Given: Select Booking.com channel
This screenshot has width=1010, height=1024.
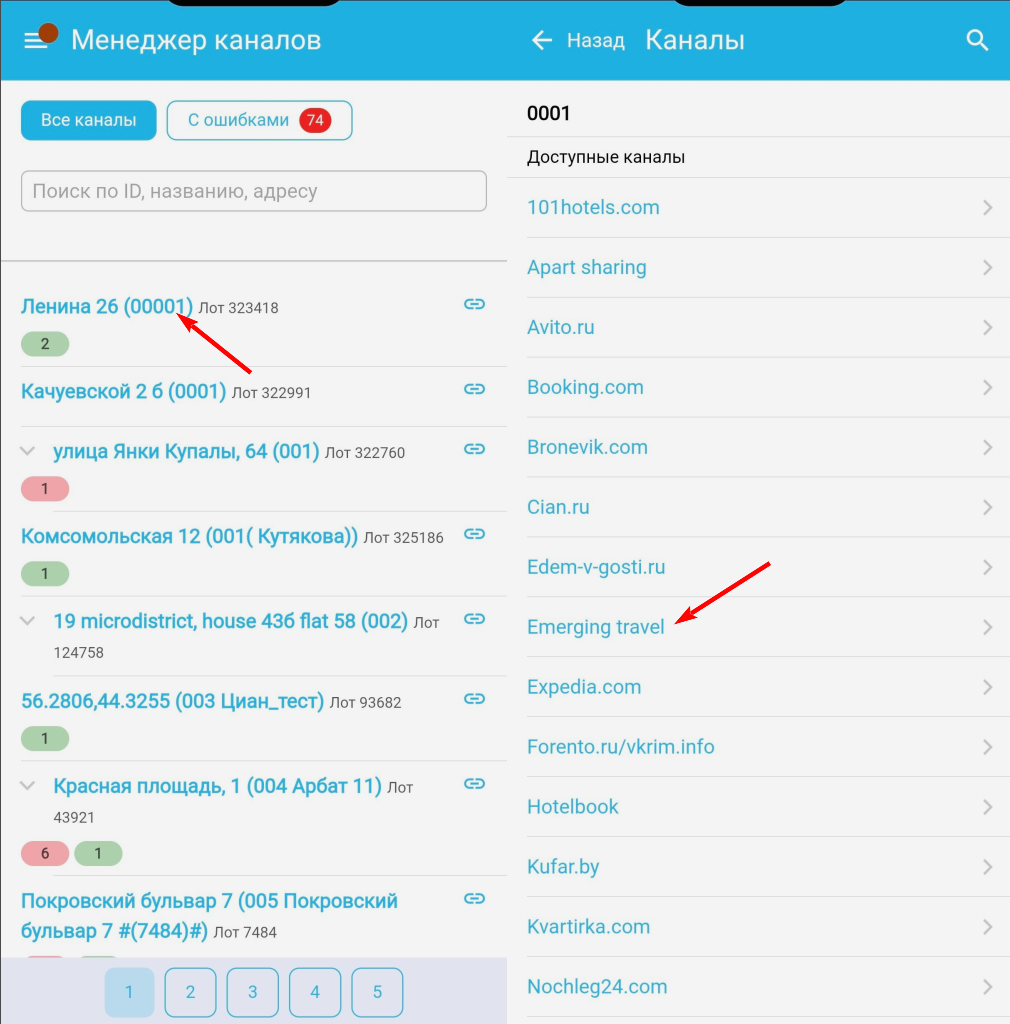Looking at the screenshot, I should (x=585, y=387).
